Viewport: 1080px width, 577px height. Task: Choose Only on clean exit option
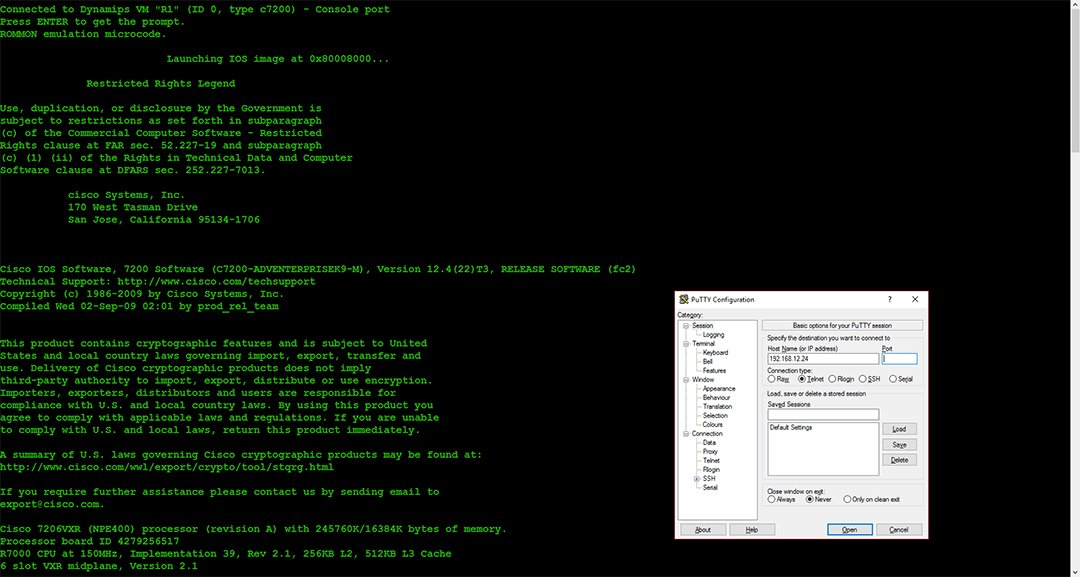coord(847,499)
